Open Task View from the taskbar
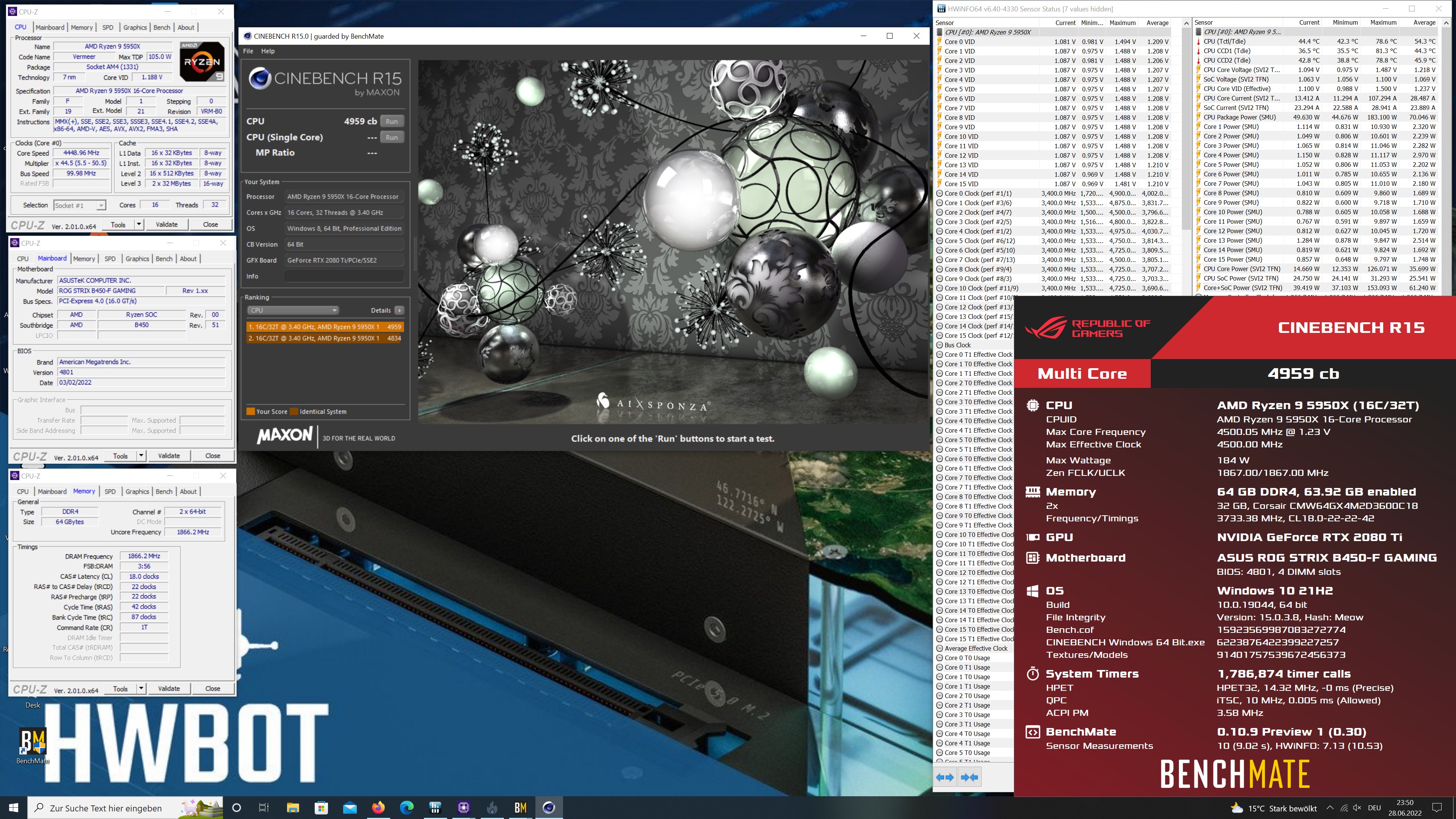 [264, 808]
